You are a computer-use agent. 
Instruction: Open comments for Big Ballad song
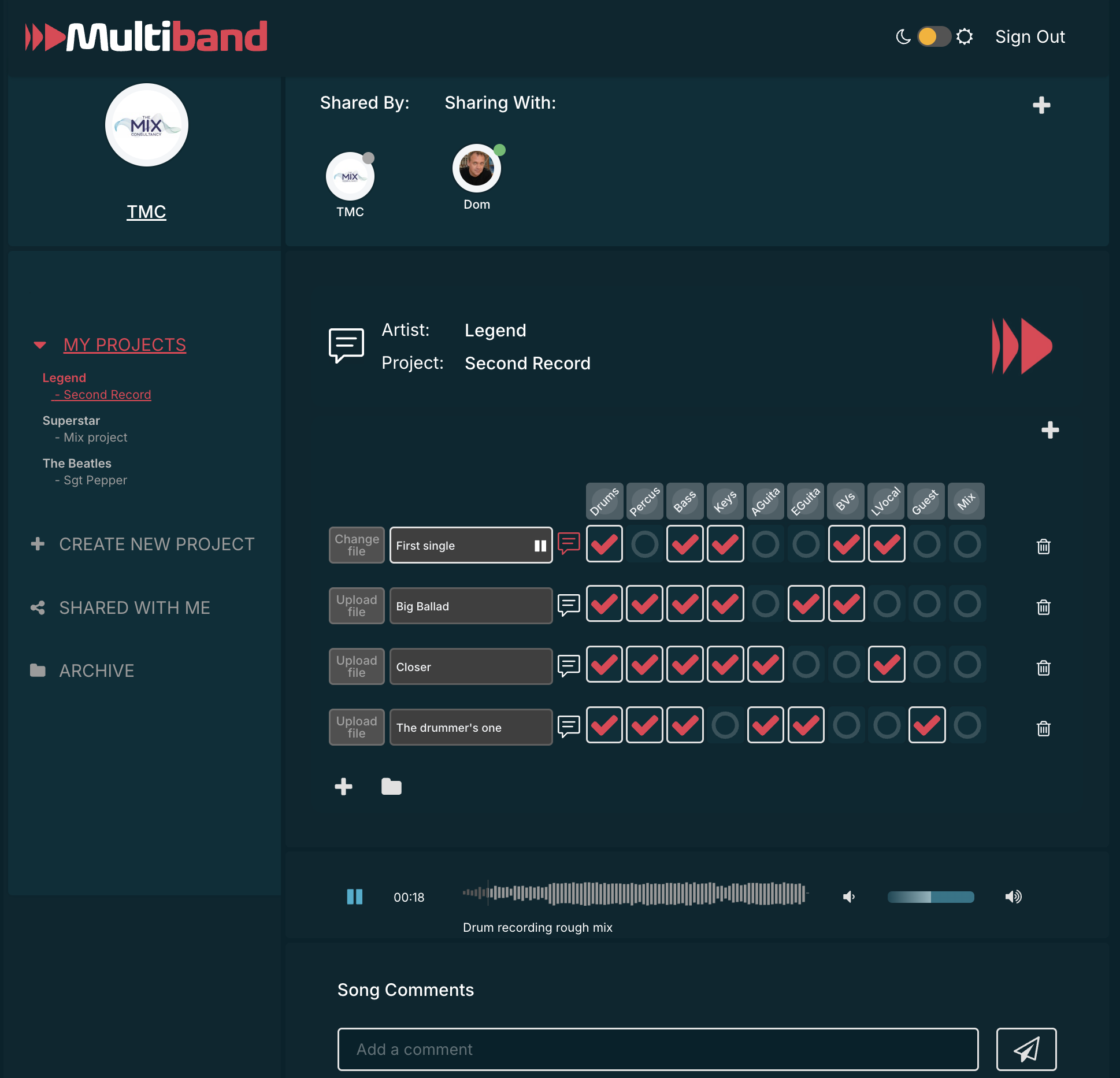point(569,605)
